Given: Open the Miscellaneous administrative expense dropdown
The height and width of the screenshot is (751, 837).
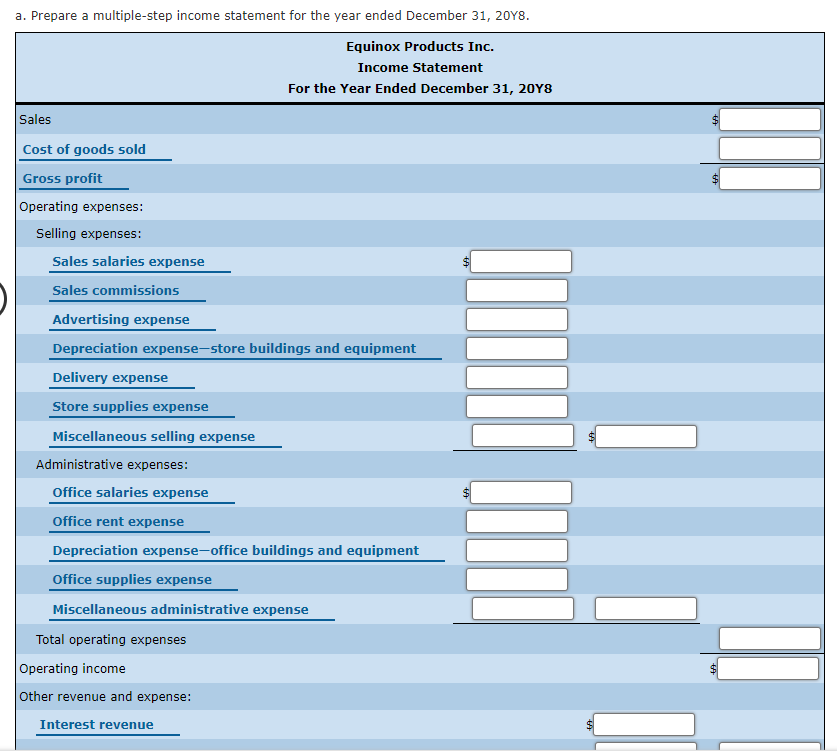Looking at the screenshot, I should (x=192, y=610).
